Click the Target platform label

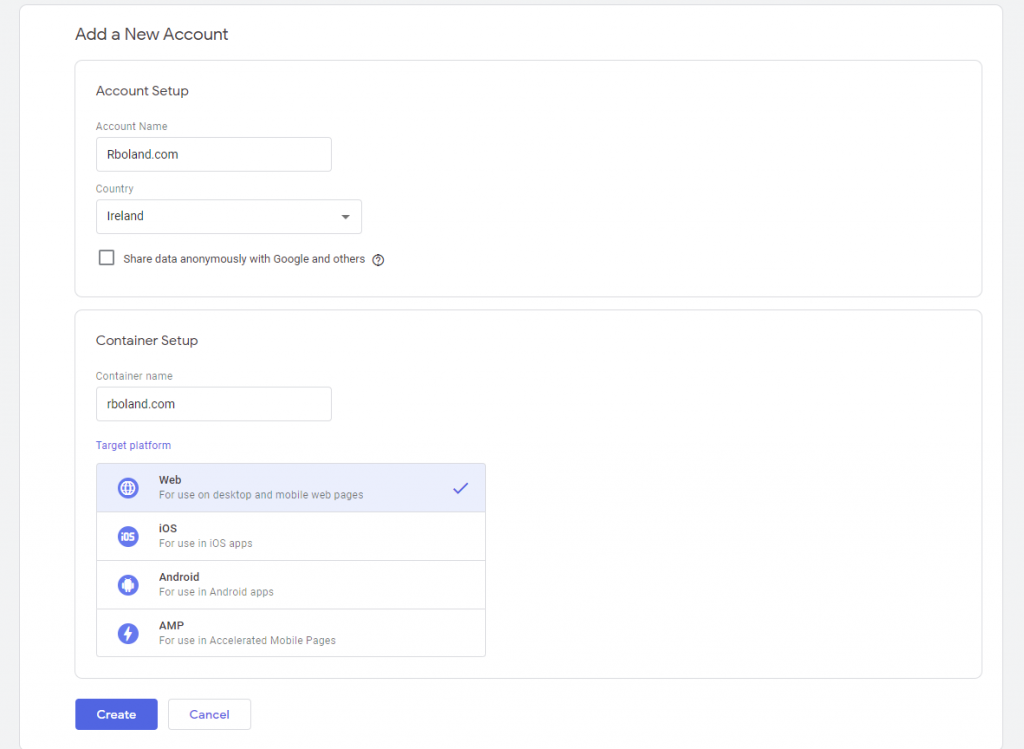point(133,445)
